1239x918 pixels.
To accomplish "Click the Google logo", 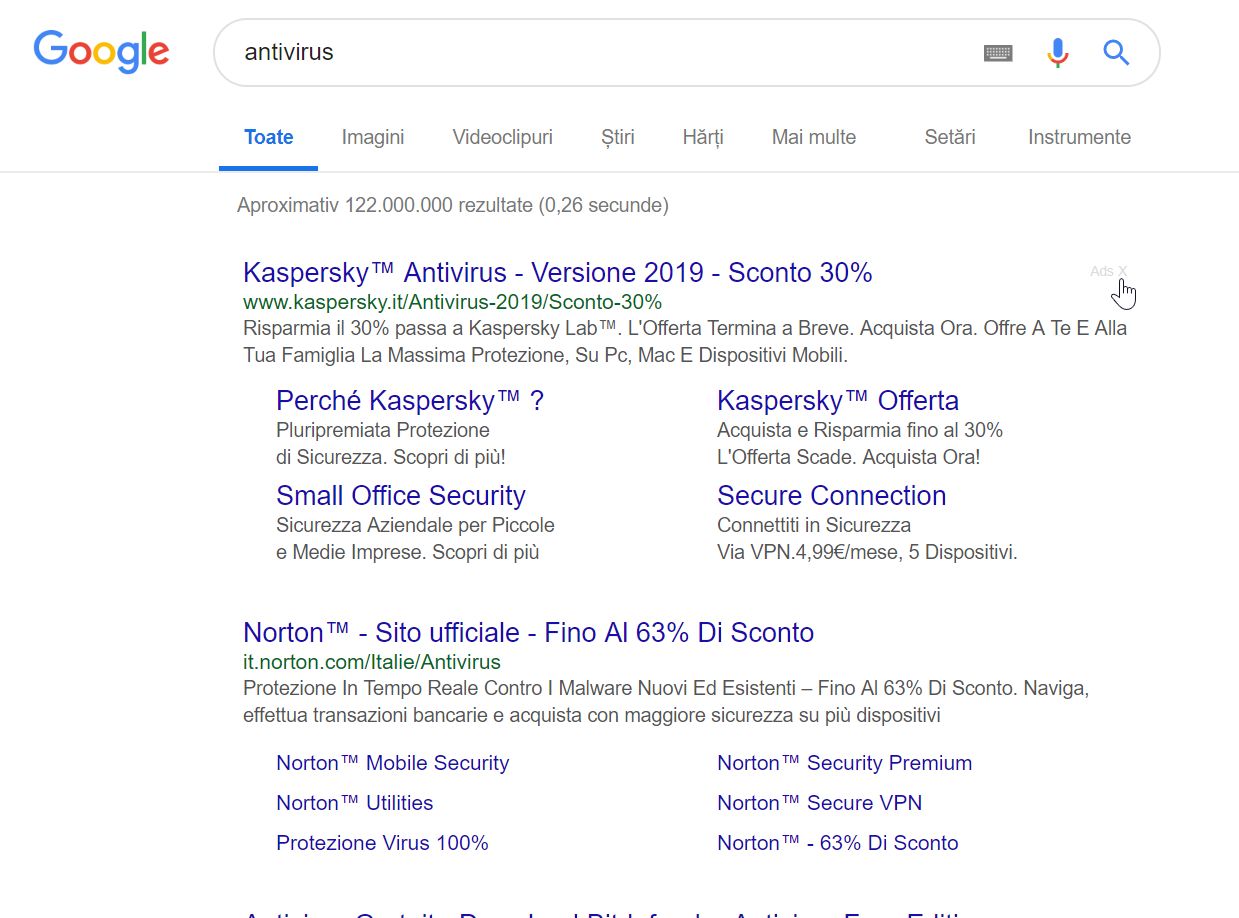I will 100,52.
